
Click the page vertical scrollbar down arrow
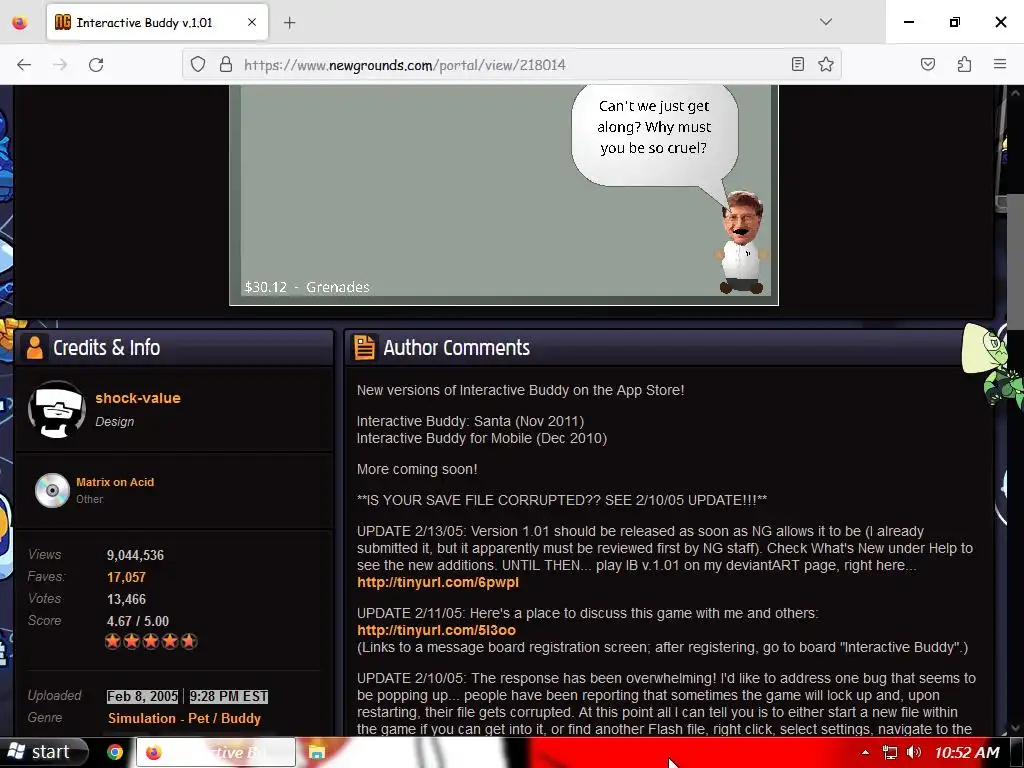point(1016,728)
